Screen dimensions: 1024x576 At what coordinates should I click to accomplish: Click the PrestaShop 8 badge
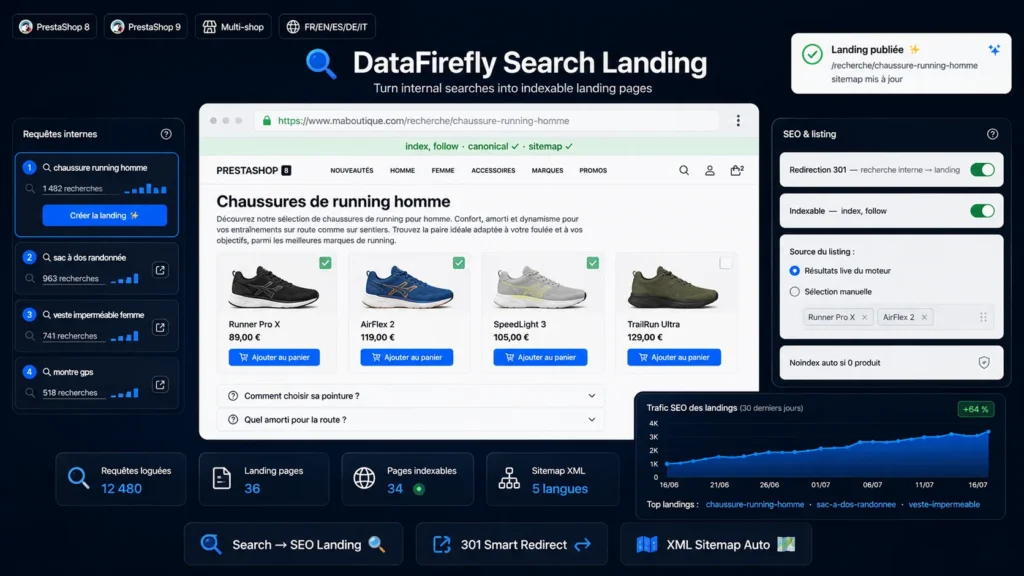pyautogui.click(x=54, y=27)
